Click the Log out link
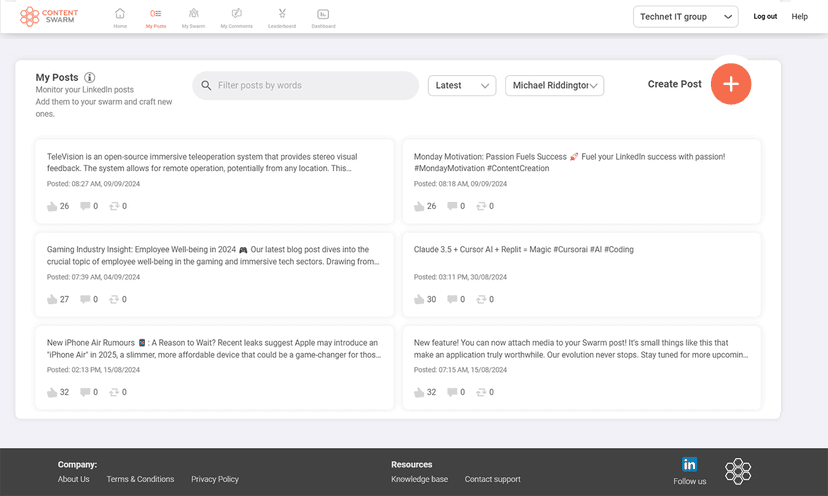The height and width of the screenshot is (496, 828). coord(765,17)
